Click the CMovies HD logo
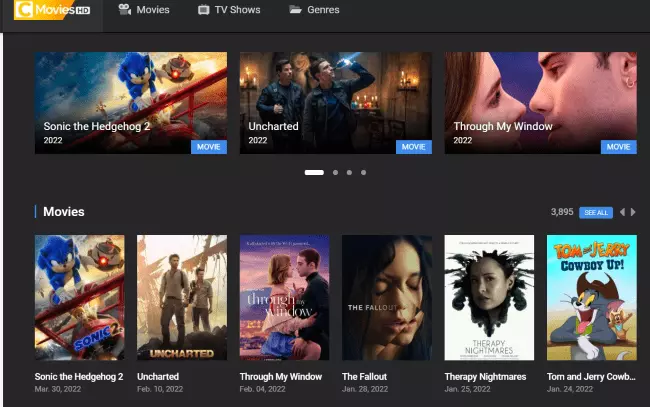 point(52,9)
